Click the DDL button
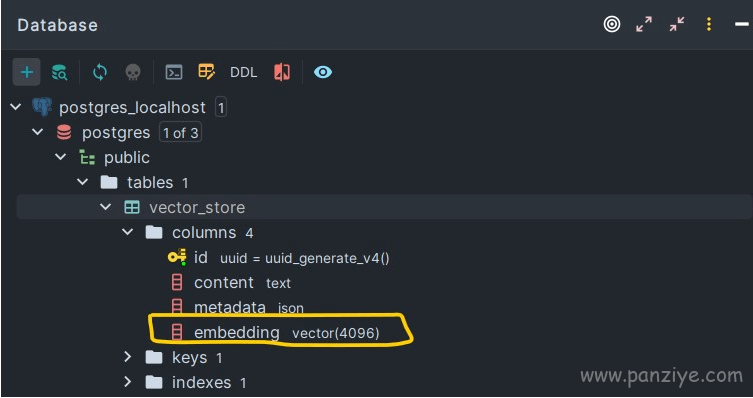The height and width of the screenshot is (398, 753). point(243,72)
